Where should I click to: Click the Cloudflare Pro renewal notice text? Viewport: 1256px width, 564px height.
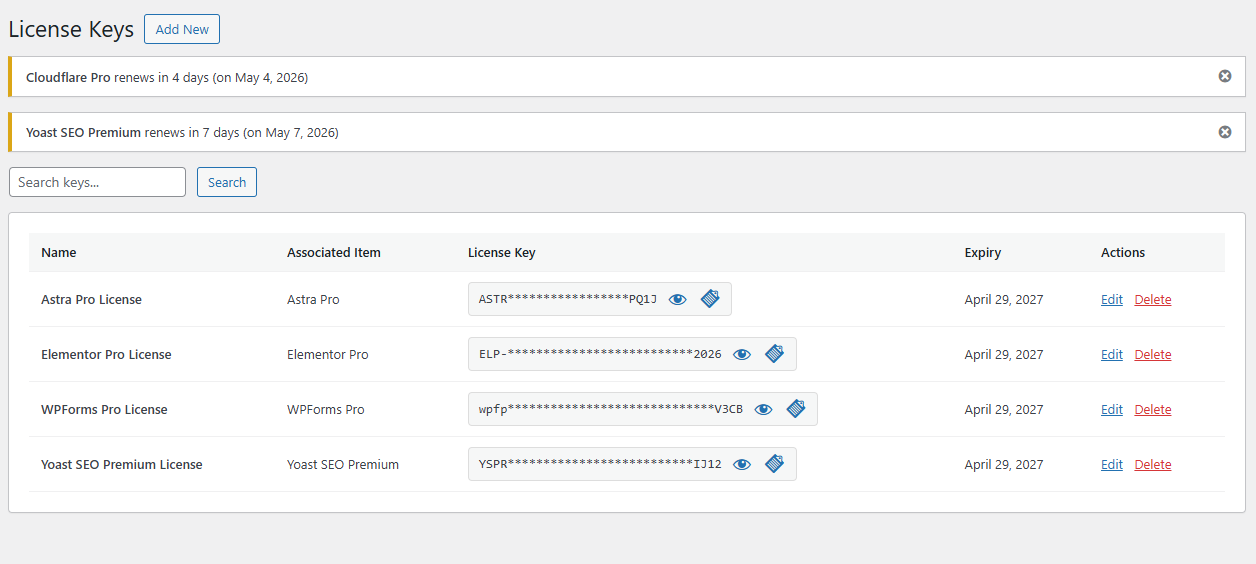[x=167, y=77]
